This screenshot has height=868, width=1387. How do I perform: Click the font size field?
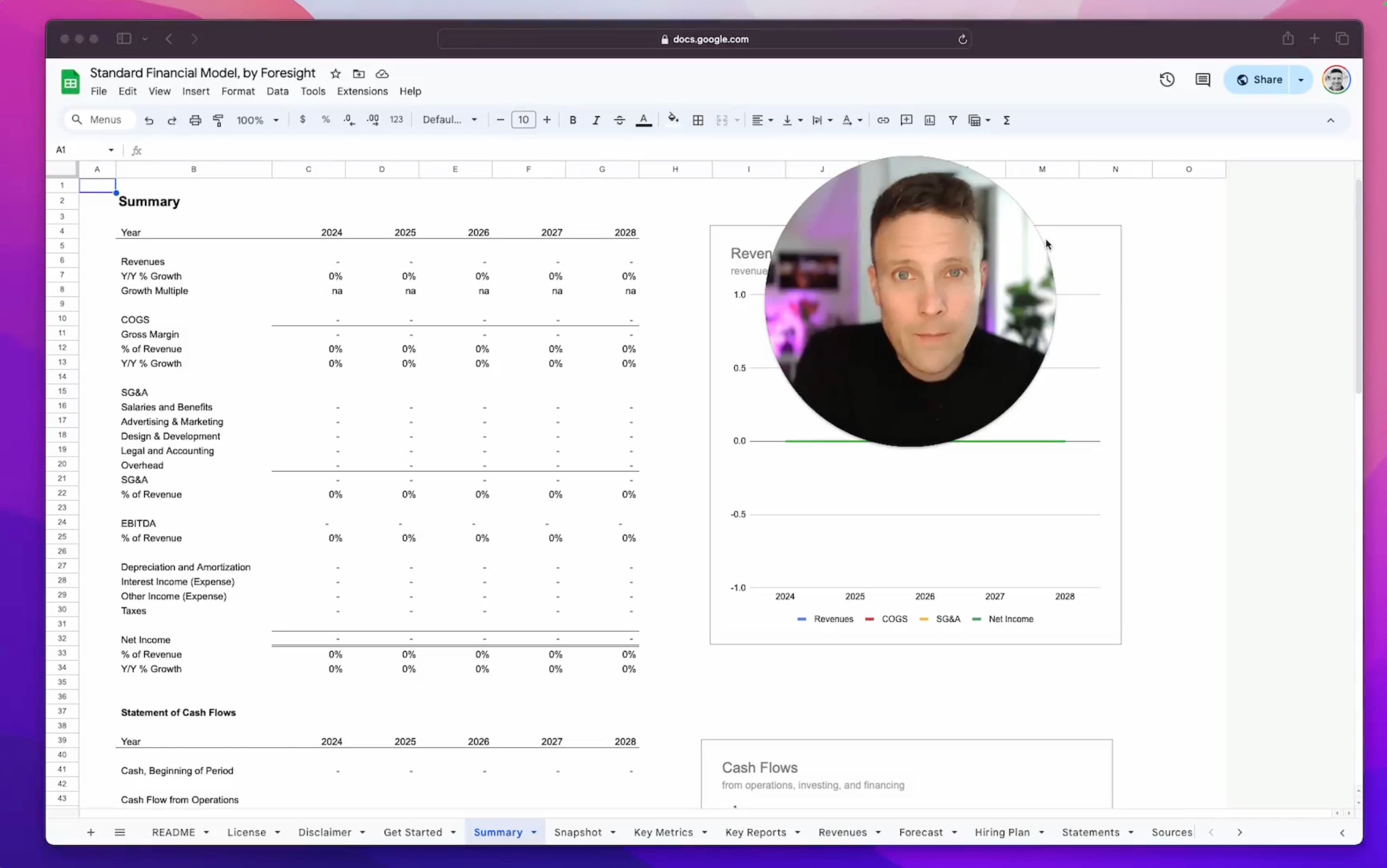point(523,120)
